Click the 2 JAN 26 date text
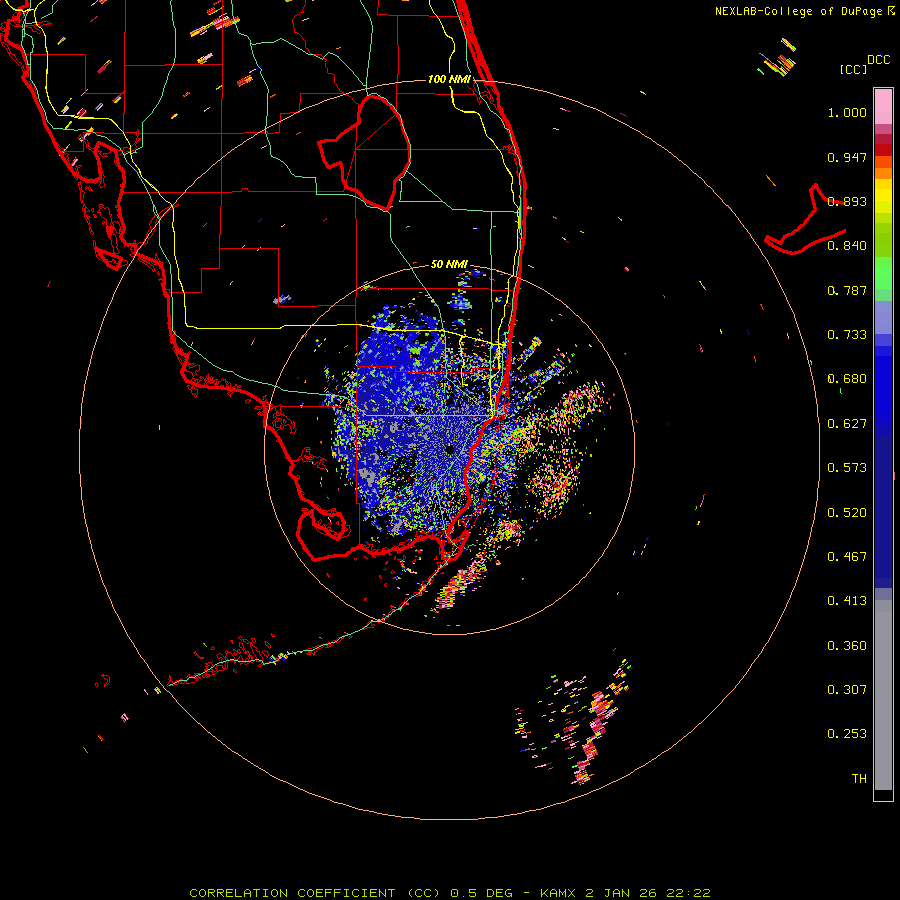The height and width of the screenshot is (900, 900). click(622, 893)
